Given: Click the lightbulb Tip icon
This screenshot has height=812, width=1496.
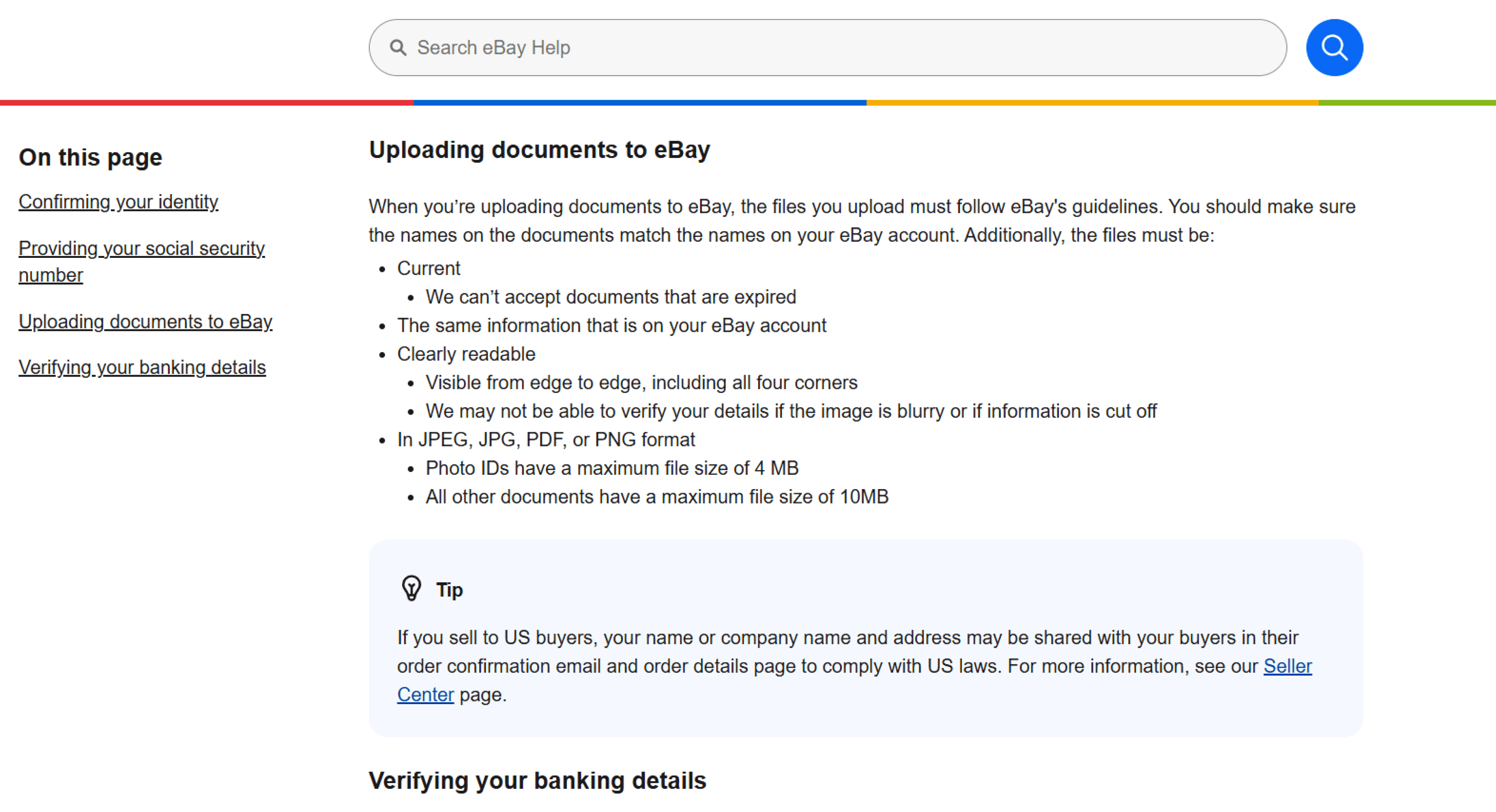Looking at the screenshot, I should click(x=411, y=588).
